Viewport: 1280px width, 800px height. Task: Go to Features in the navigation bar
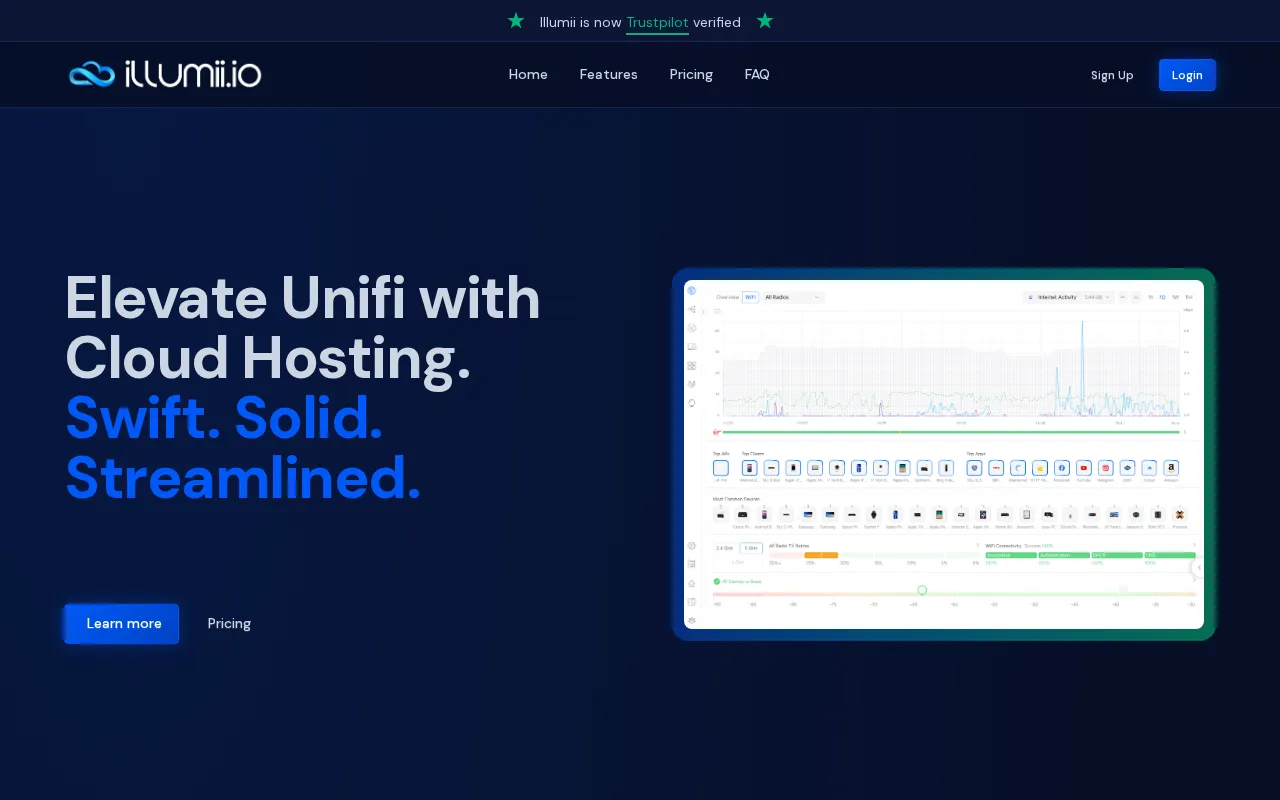608,75
